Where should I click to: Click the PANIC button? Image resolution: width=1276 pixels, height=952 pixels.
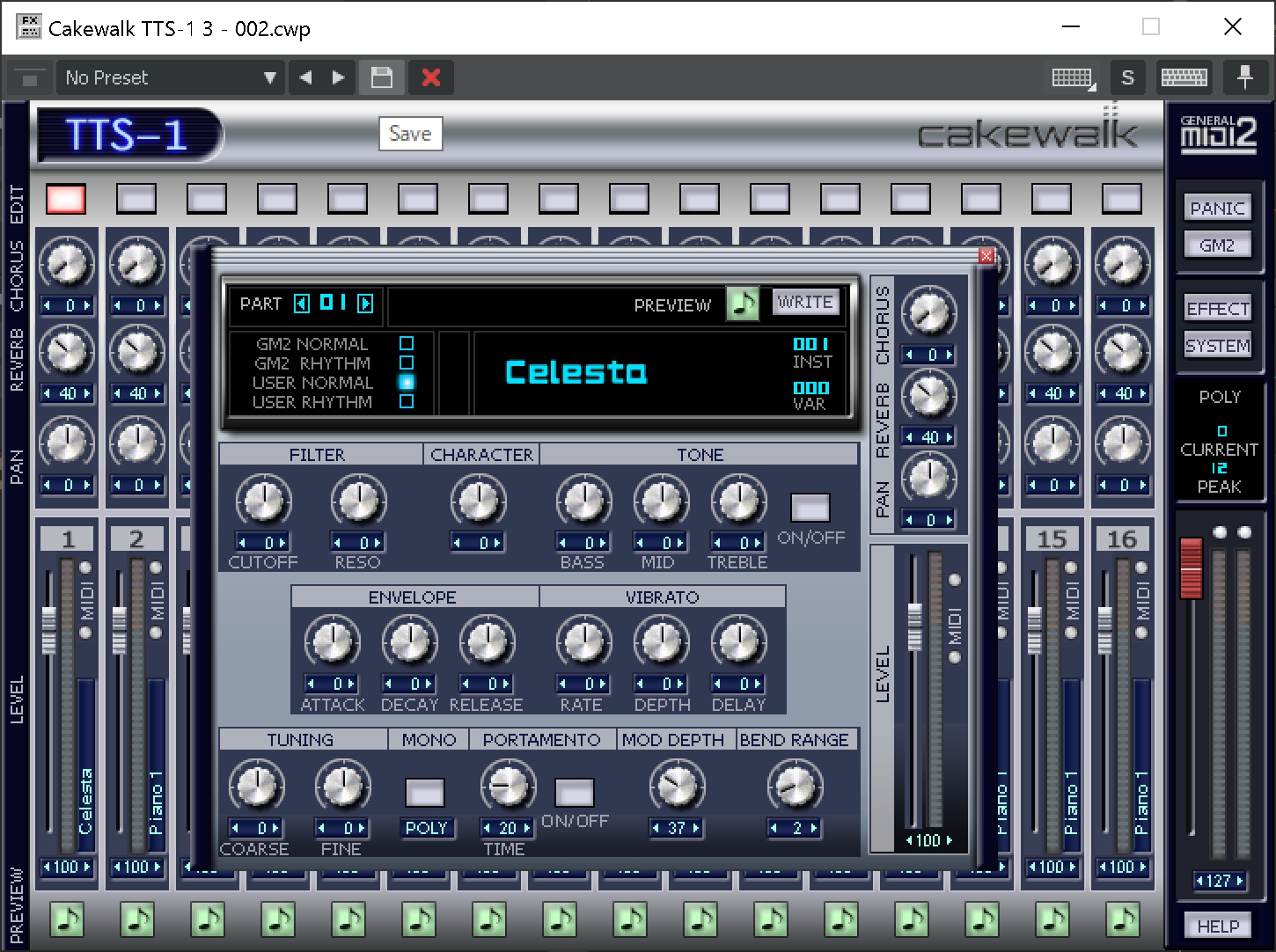click(x=1217, y=209)
